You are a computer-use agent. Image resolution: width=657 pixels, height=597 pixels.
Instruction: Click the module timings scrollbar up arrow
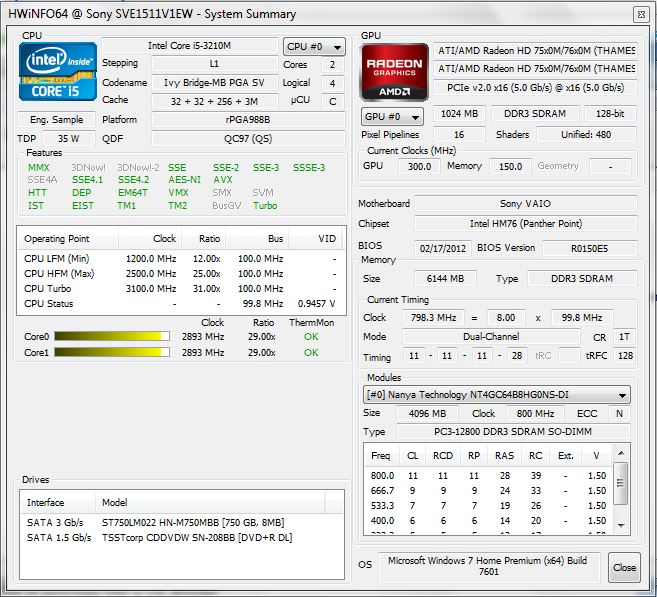pos(621,453)
